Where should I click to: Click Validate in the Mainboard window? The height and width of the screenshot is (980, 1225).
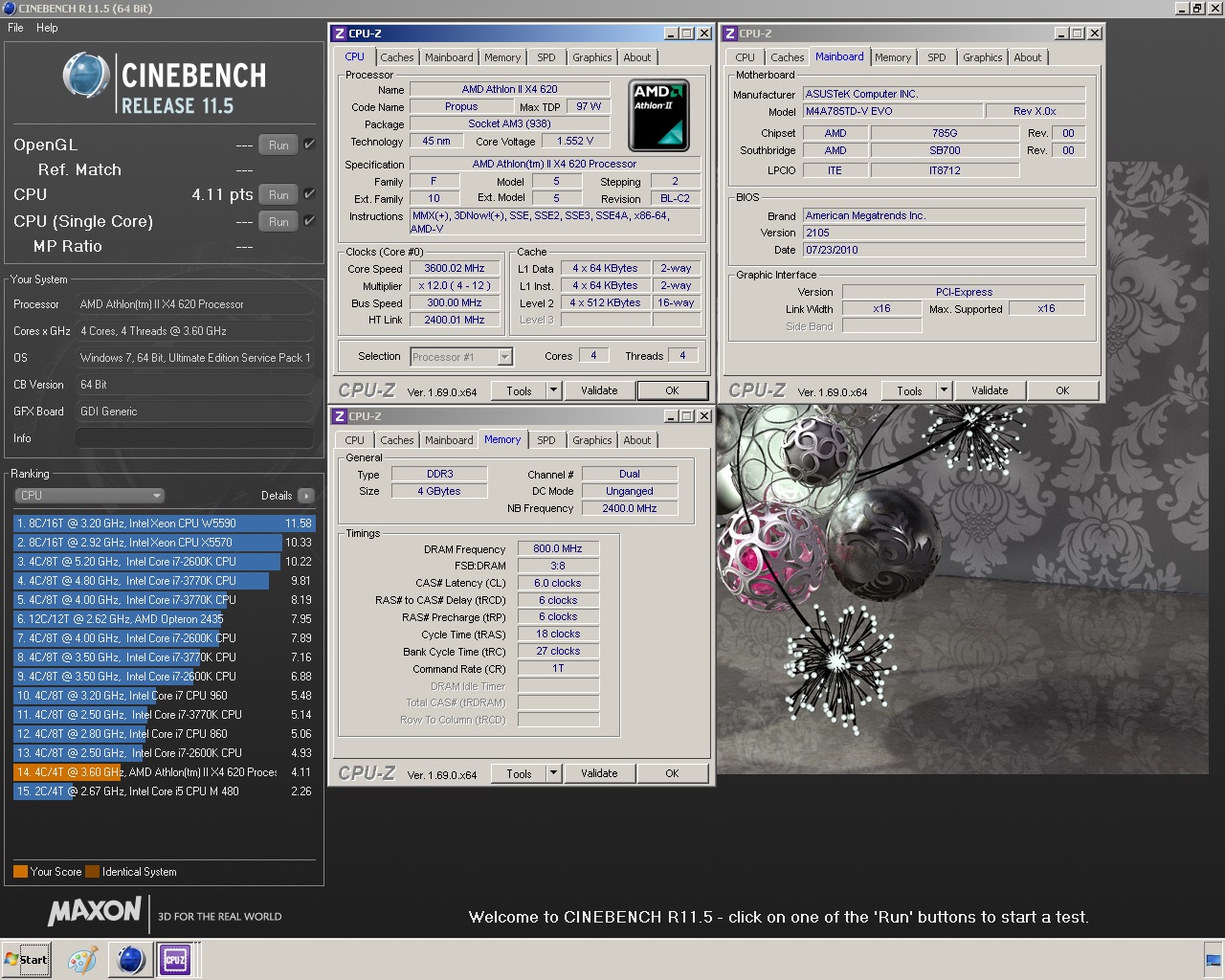pos(990,390)
